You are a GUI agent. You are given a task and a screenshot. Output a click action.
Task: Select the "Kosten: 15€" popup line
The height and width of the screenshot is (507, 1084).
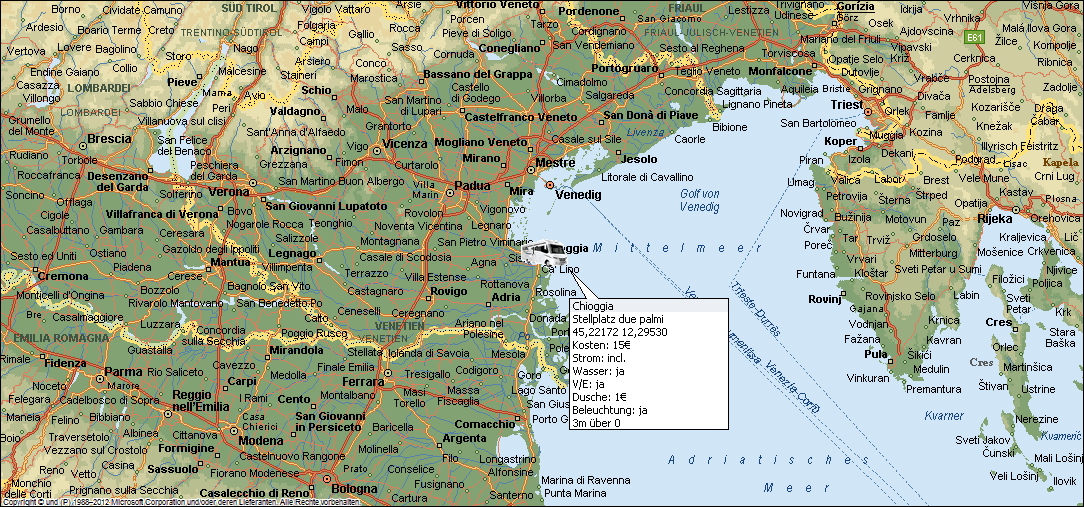point(603,345)
